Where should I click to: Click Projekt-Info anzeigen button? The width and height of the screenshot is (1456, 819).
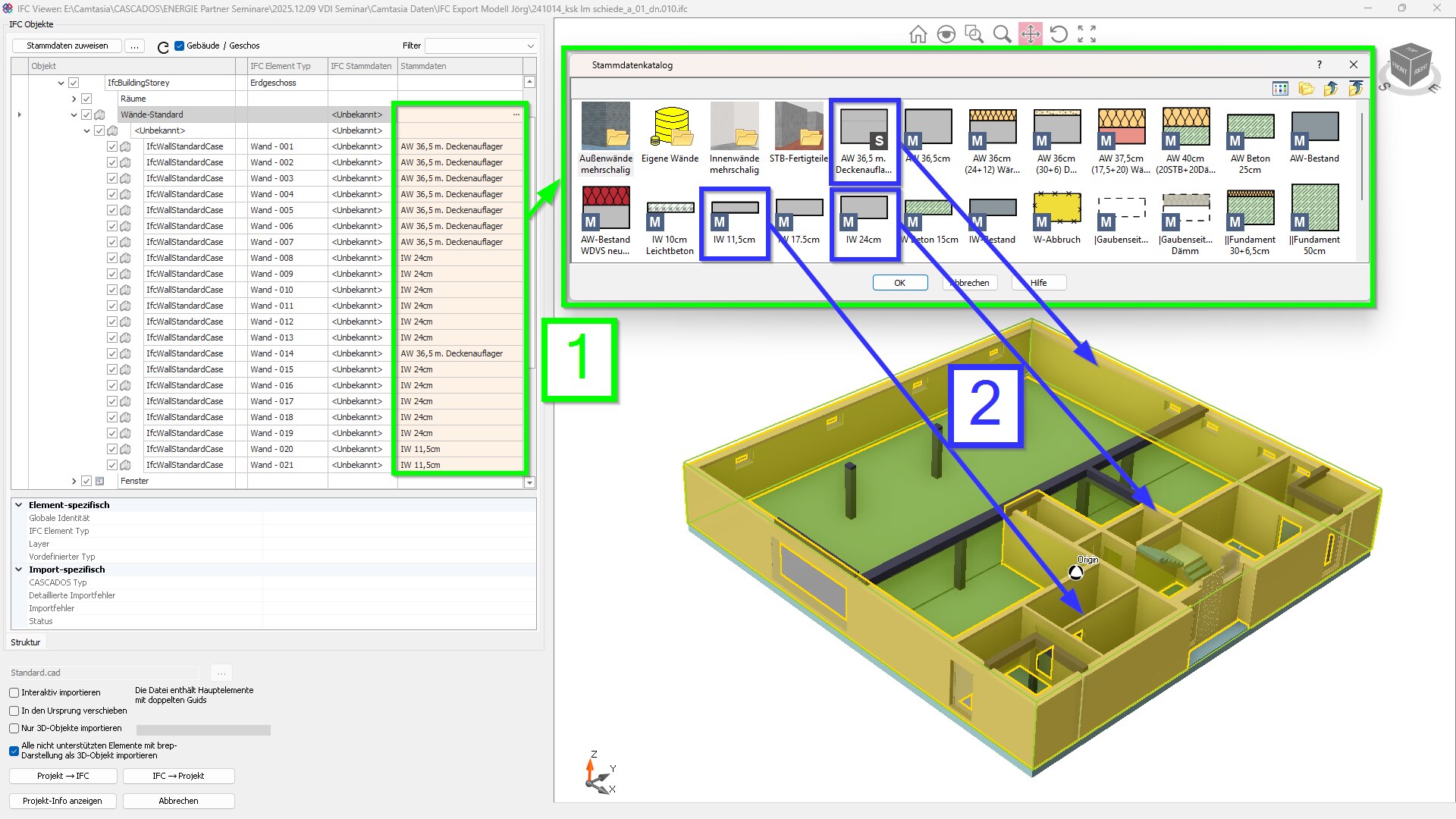(x=63, y=801)
